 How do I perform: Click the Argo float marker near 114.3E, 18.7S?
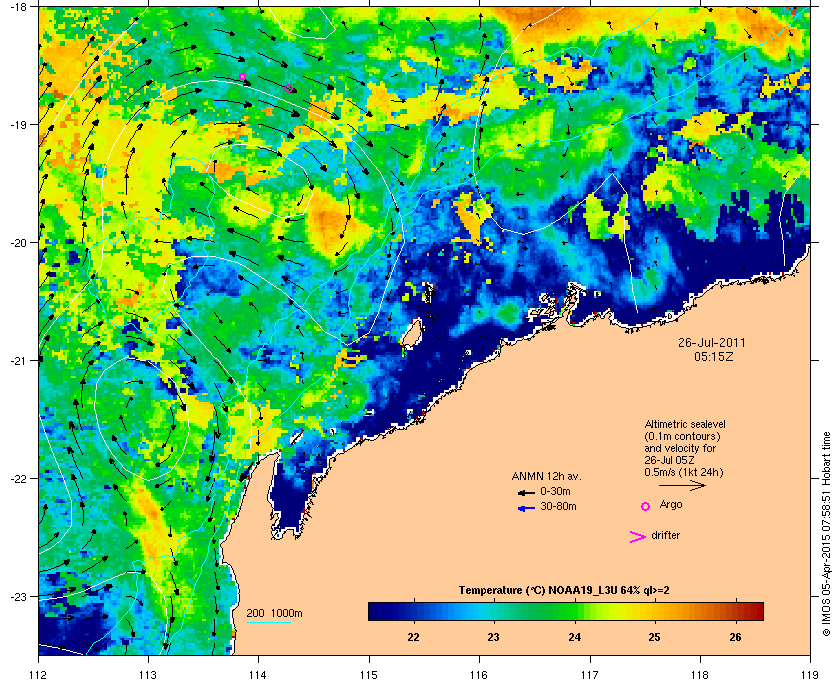288,88
